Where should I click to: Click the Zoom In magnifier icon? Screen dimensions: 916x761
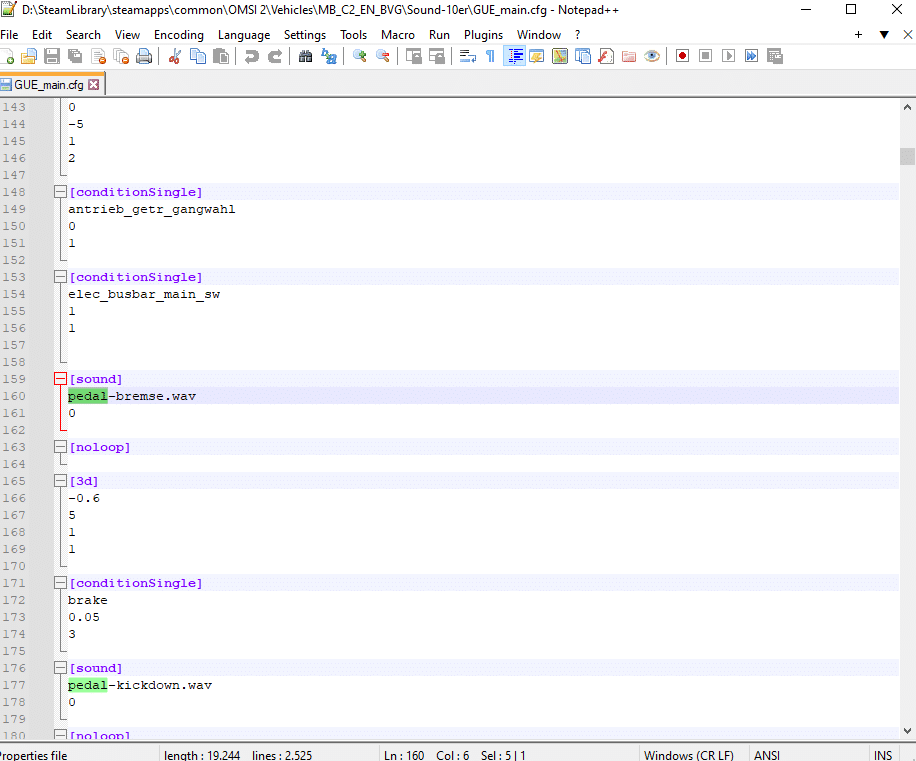point(360,57)
